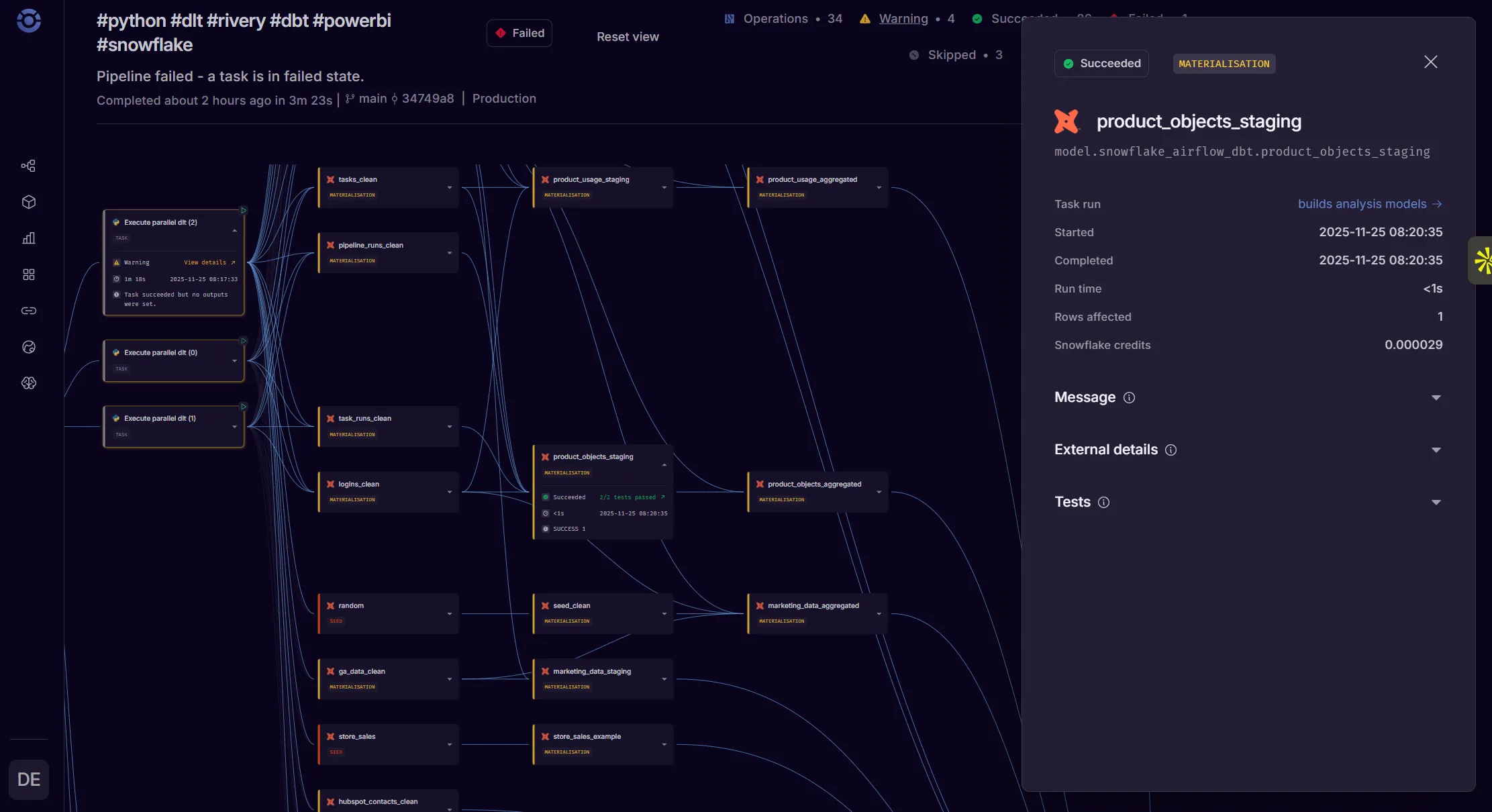This screenshot has height=812, width=1492.
Task: Click the grid dashboard sidebar icon
Action: click(x=28, y=274)
